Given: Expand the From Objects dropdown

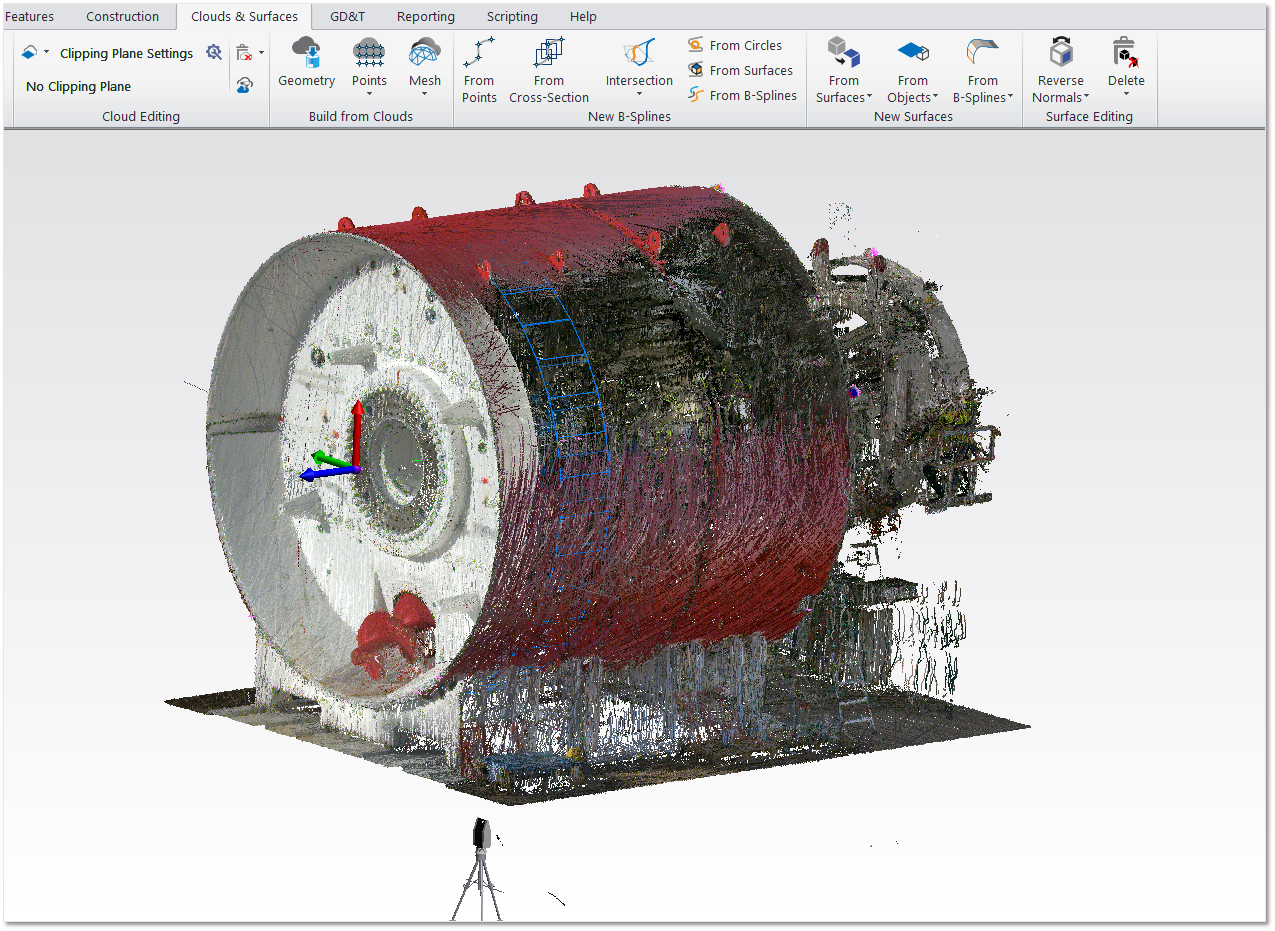Looking at the screenshot, I should coord(936,98).
